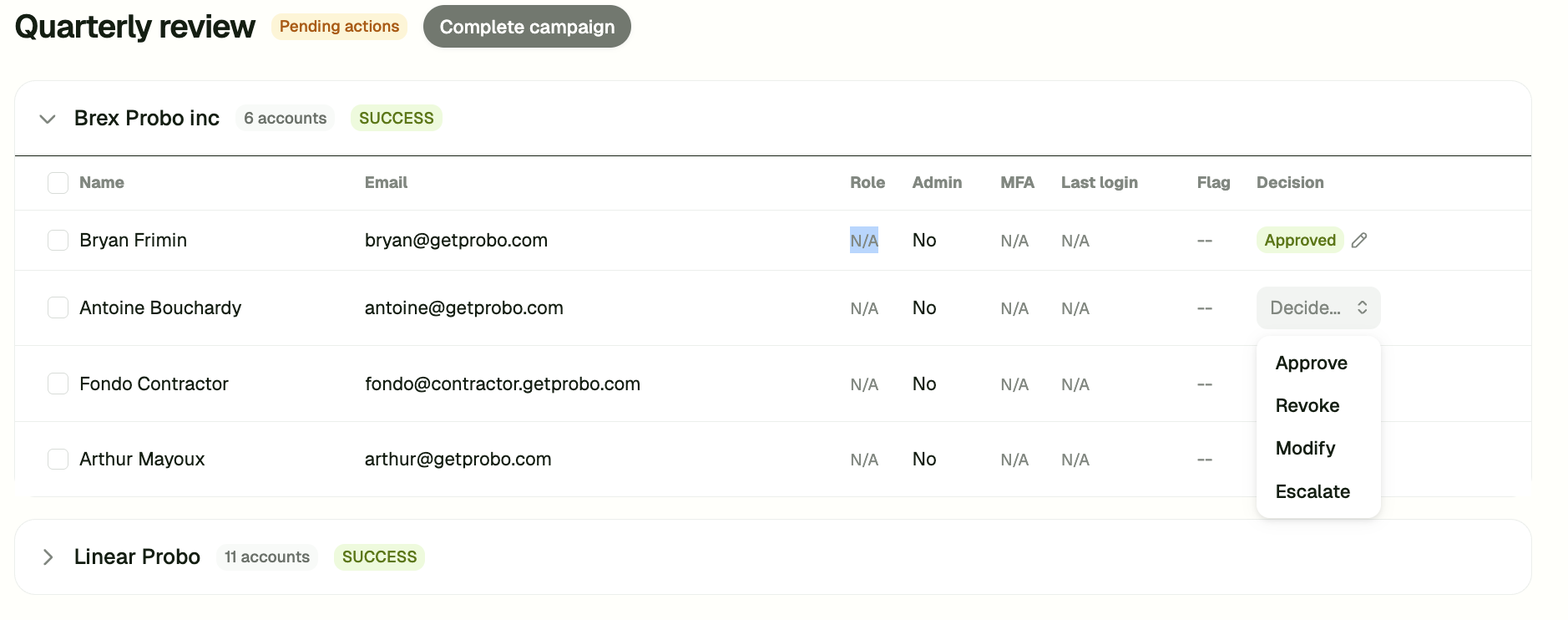Screen dimensions: 1568x620
Task: Select the Antoine Bouchardy row checkbox
Action: coord(58,307)
